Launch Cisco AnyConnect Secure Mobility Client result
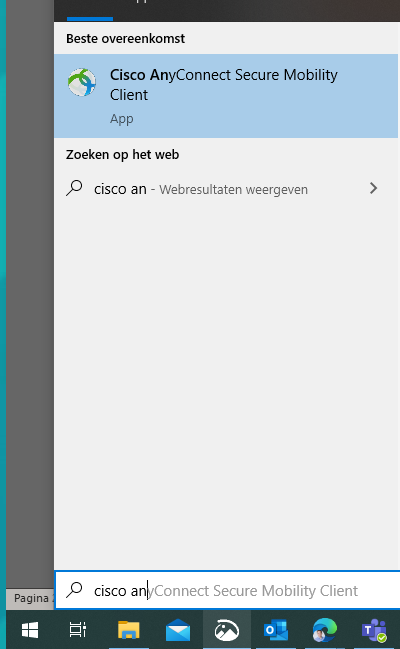 pos(226,96)
